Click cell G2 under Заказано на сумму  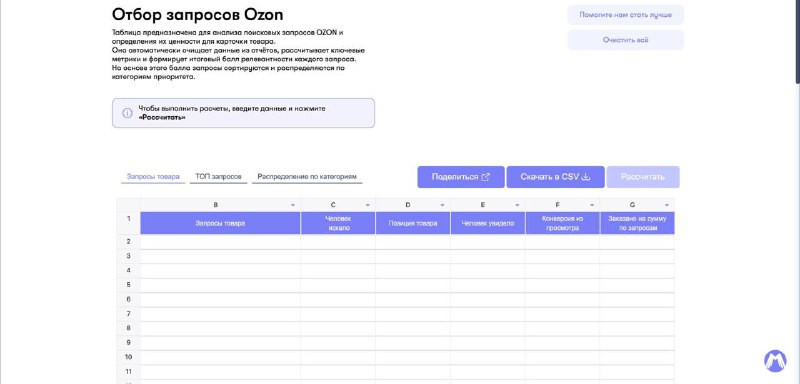(637, 242)
